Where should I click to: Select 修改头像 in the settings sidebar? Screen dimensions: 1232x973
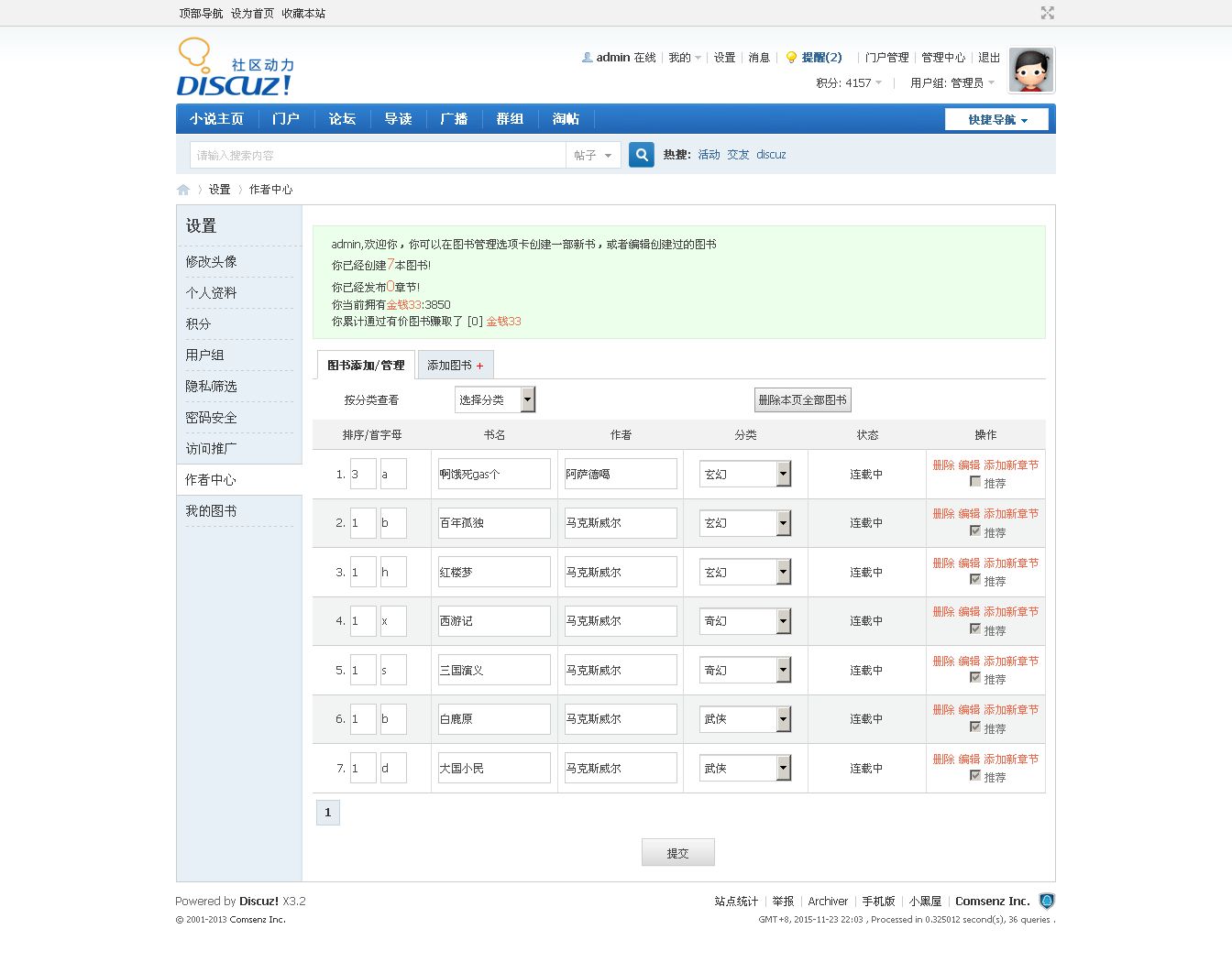pyautogui.click(x=211, y=262)
